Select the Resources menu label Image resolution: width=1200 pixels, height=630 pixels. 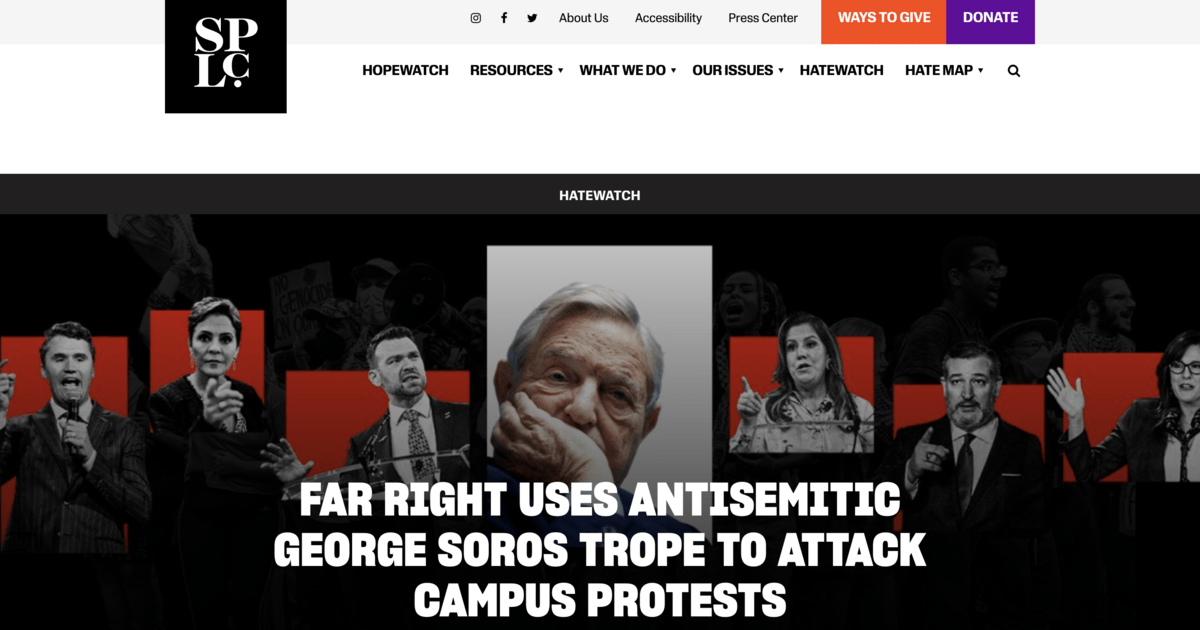[511, 70]
